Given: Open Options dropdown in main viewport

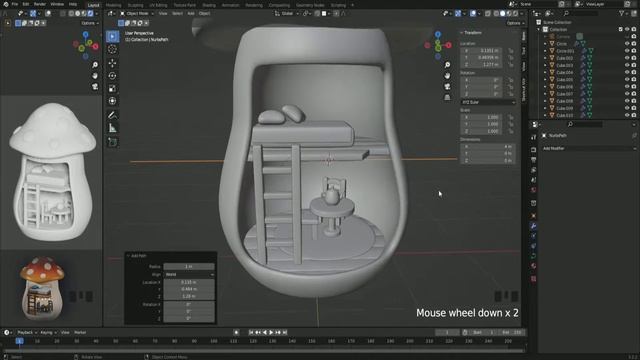Looking at the screenshot, I should tap(516, 23).
